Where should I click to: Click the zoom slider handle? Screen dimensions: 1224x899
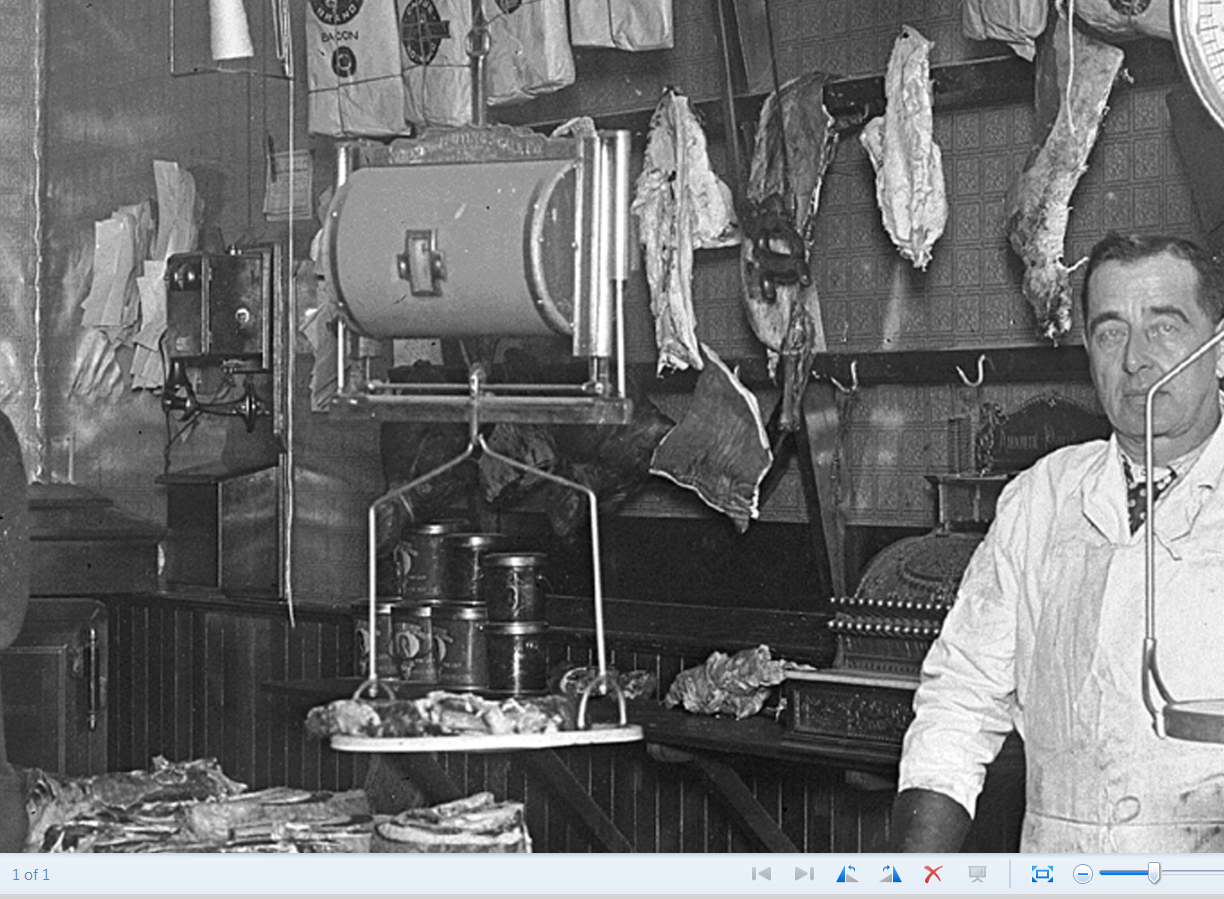click(1154, 873)
